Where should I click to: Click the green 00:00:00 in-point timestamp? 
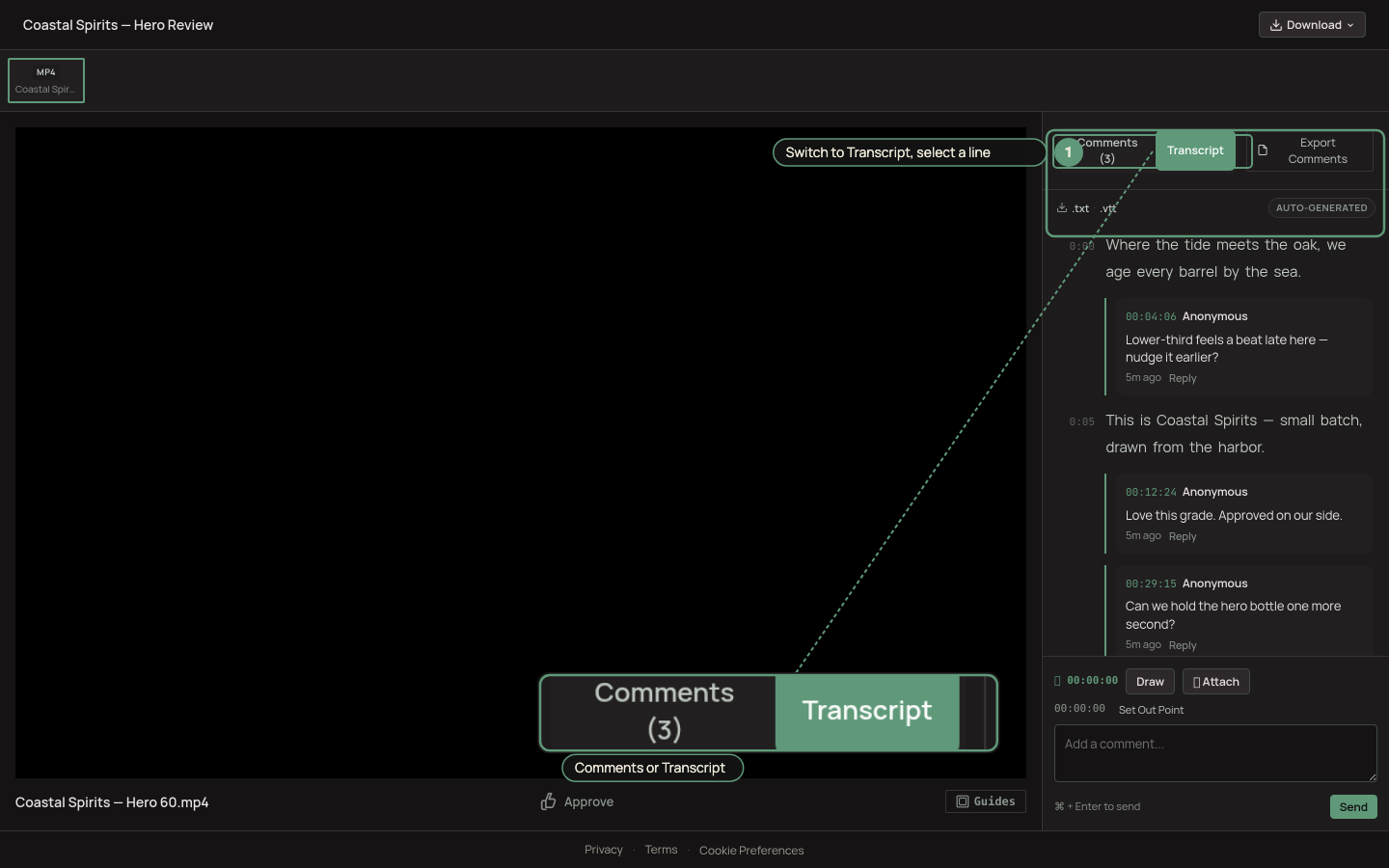tap(1092, 681)
